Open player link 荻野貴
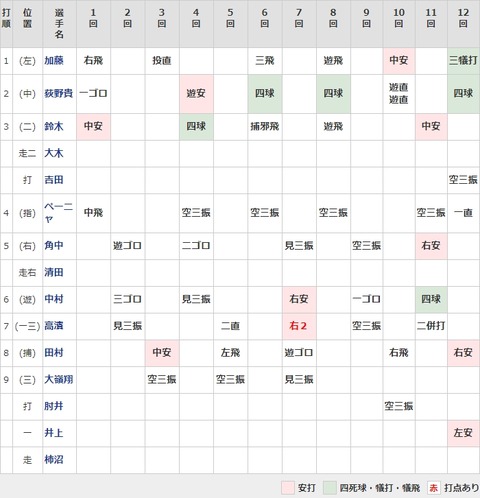Image resolution: width=480 pixels, height=498 pixels. coord(58,93)
